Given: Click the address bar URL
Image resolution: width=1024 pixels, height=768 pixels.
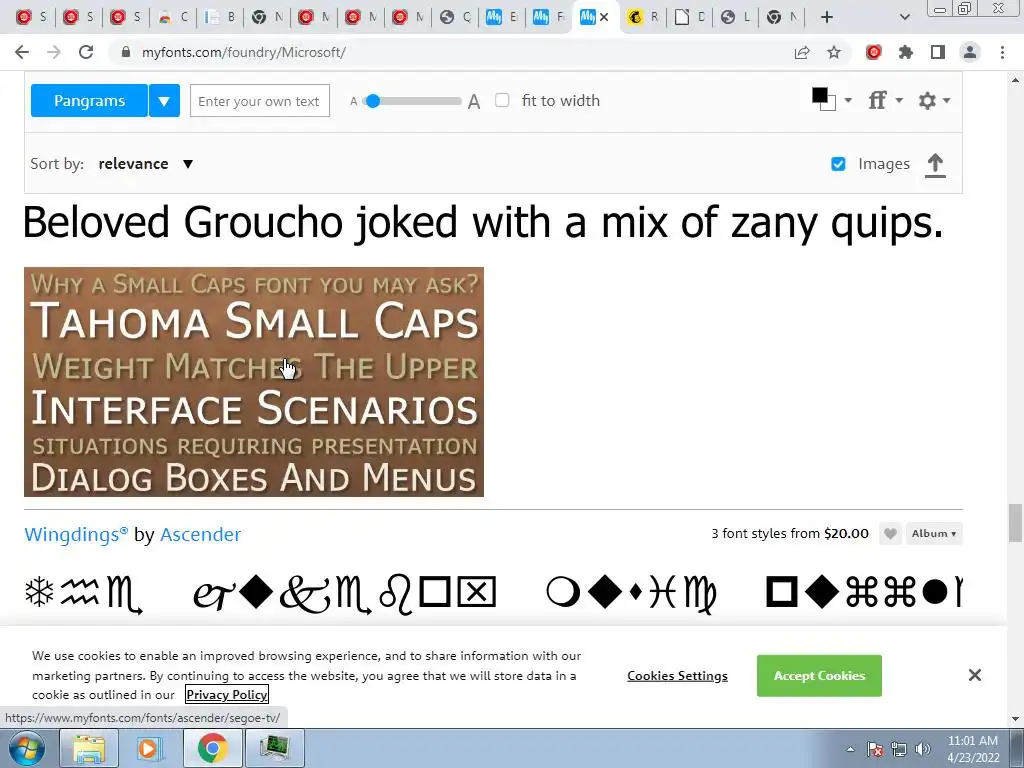Looking at the screenshot, I should [x=244, y=52].
